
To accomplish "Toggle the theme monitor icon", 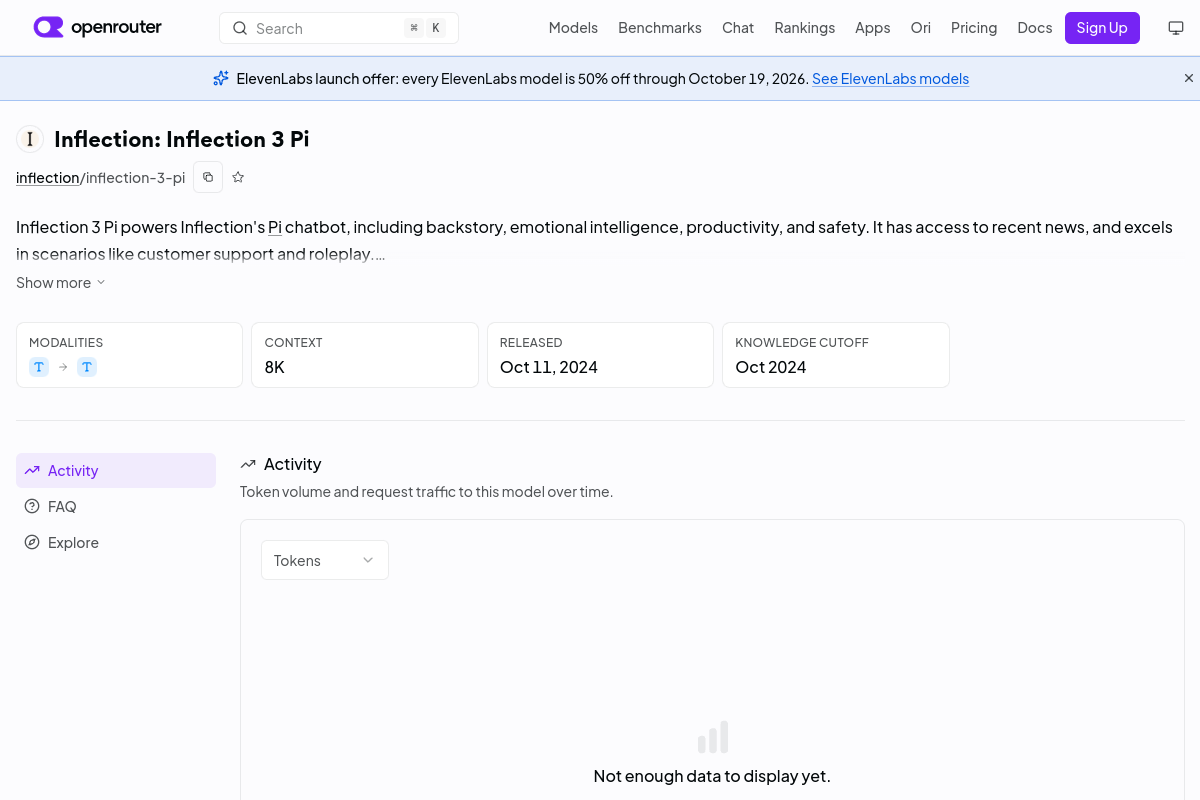I will tap(1176, 28).
